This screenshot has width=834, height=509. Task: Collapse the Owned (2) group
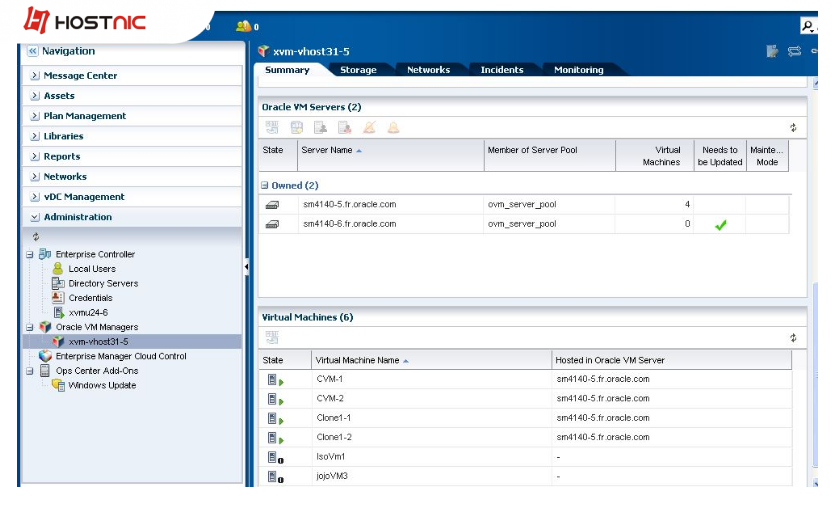click(x=264, y=185)
